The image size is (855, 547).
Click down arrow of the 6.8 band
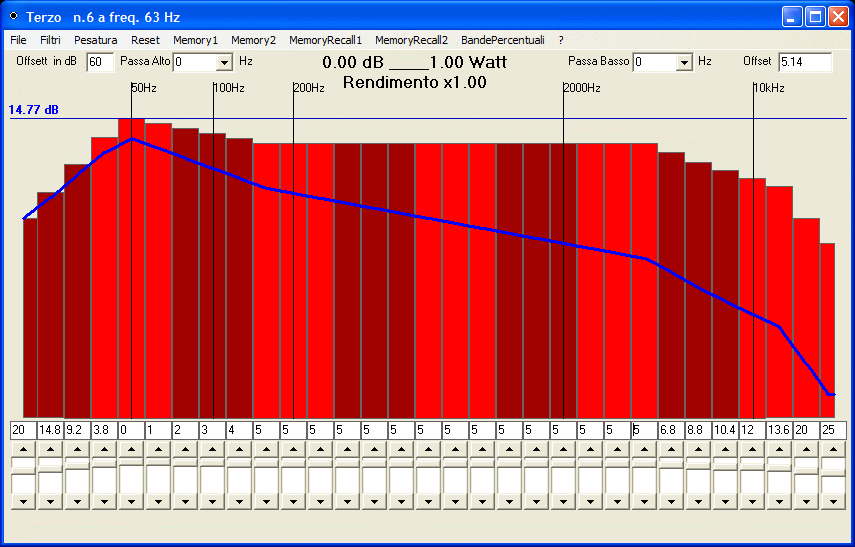tap(671, 502)
